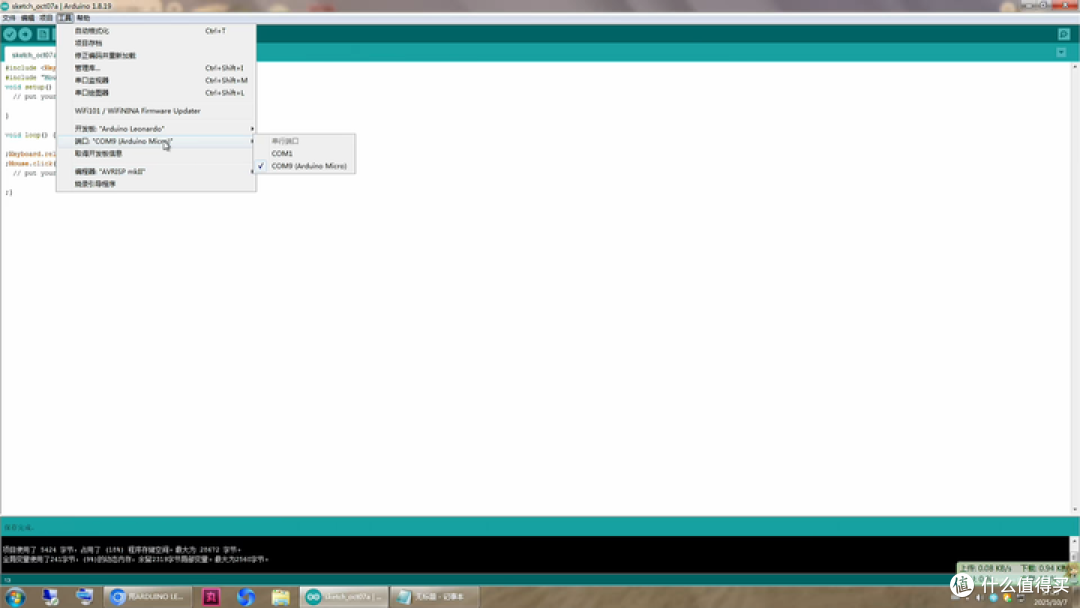The height and width of the screenshot is (608, 1080).
Task: Open the blue swirl browser taskbar icon
Action: 246,597
